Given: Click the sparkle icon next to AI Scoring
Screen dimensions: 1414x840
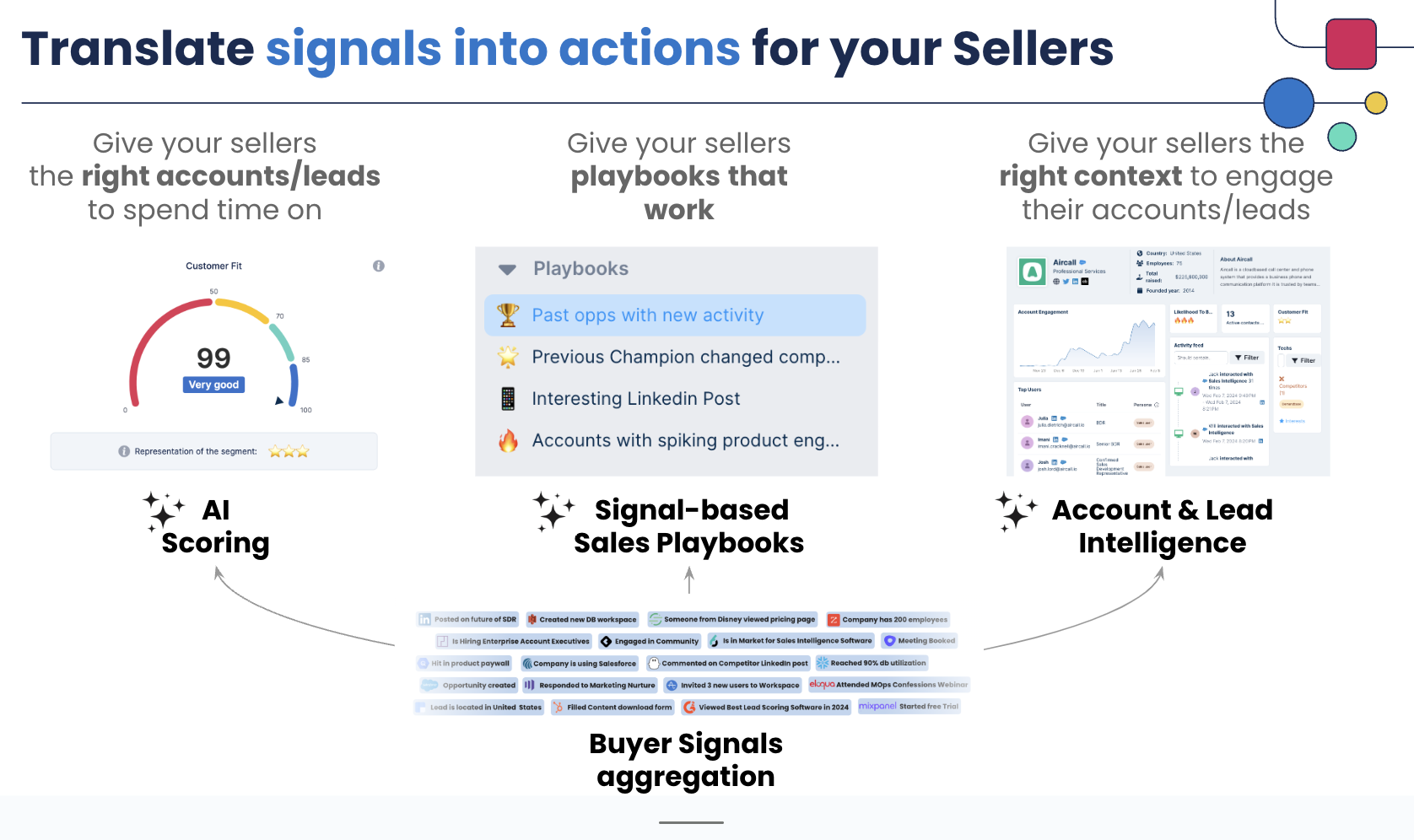Looking at the screenshot, I should point(164,511).
